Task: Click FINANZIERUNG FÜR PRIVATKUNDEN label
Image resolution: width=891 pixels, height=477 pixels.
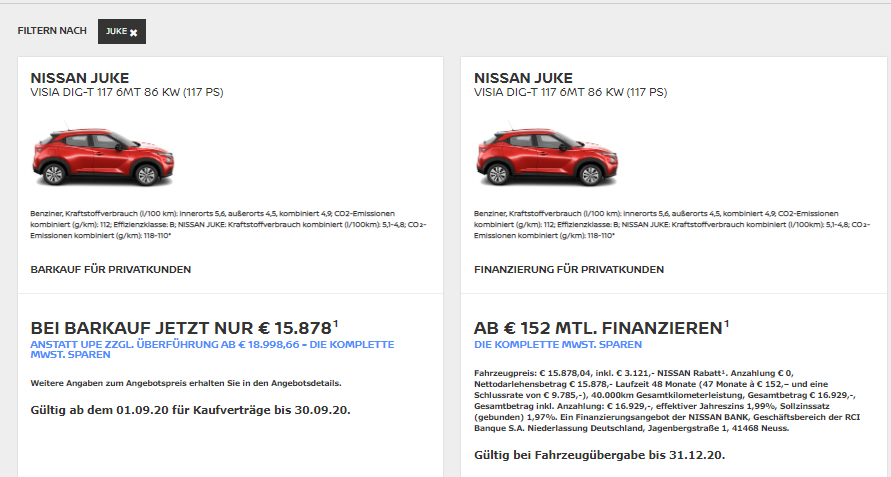Action: (x=569, y=269)
